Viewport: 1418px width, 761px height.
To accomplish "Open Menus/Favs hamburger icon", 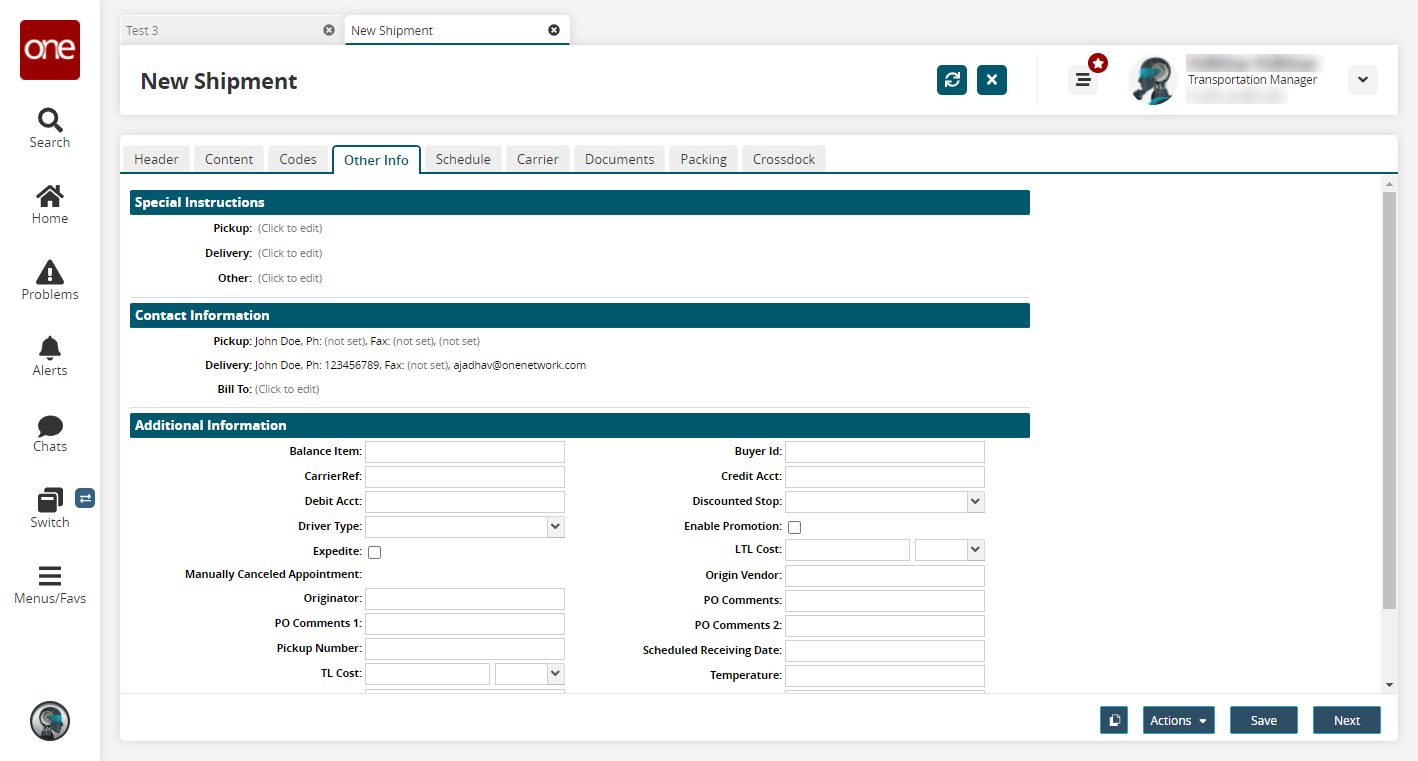I will [x=49, y=576].
